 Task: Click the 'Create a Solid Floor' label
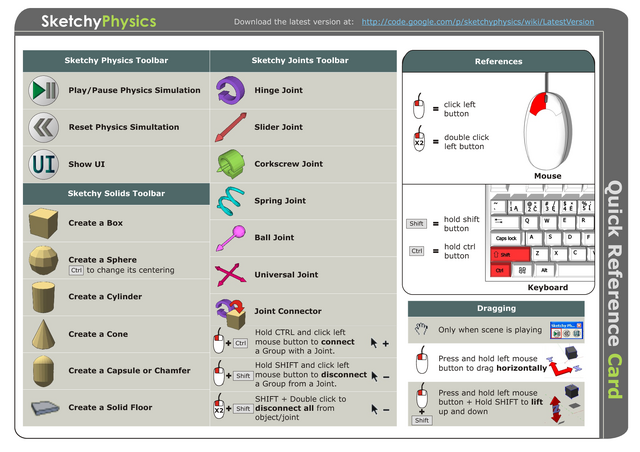pyautogui.click(x=110, y=407)
